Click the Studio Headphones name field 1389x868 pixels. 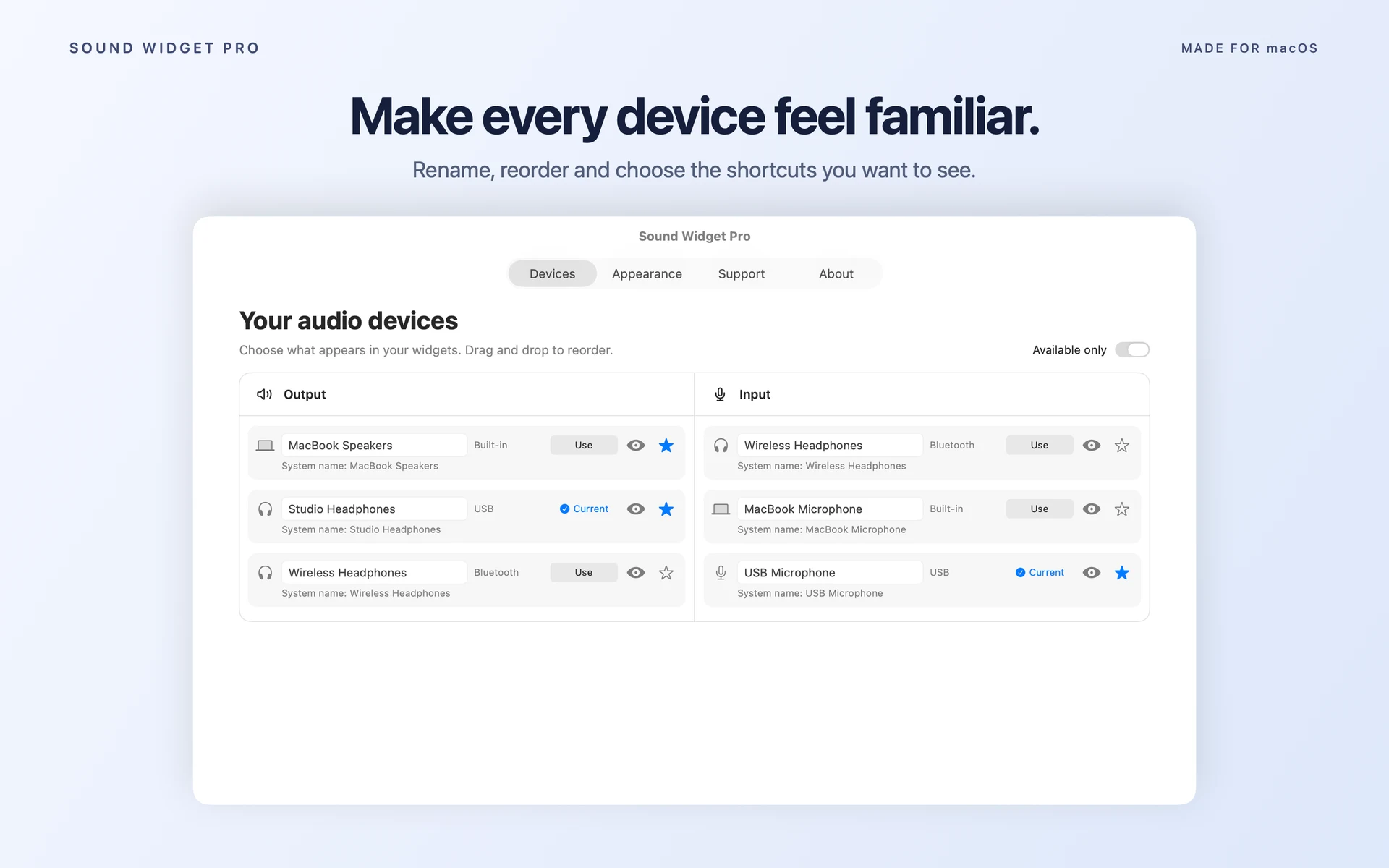pyautogui.click(x=374, y=509)
